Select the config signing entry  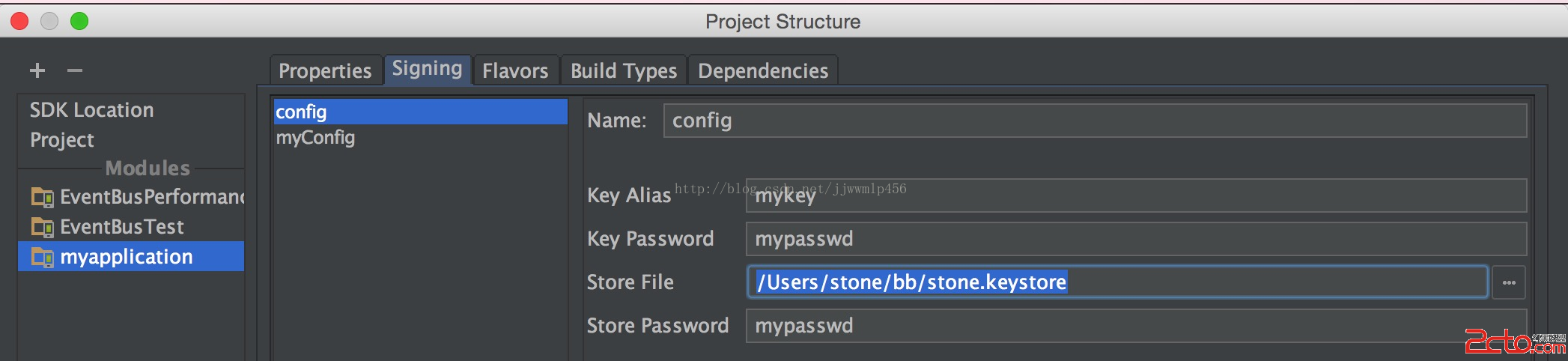pyautogui.click(x=301, y=112)
